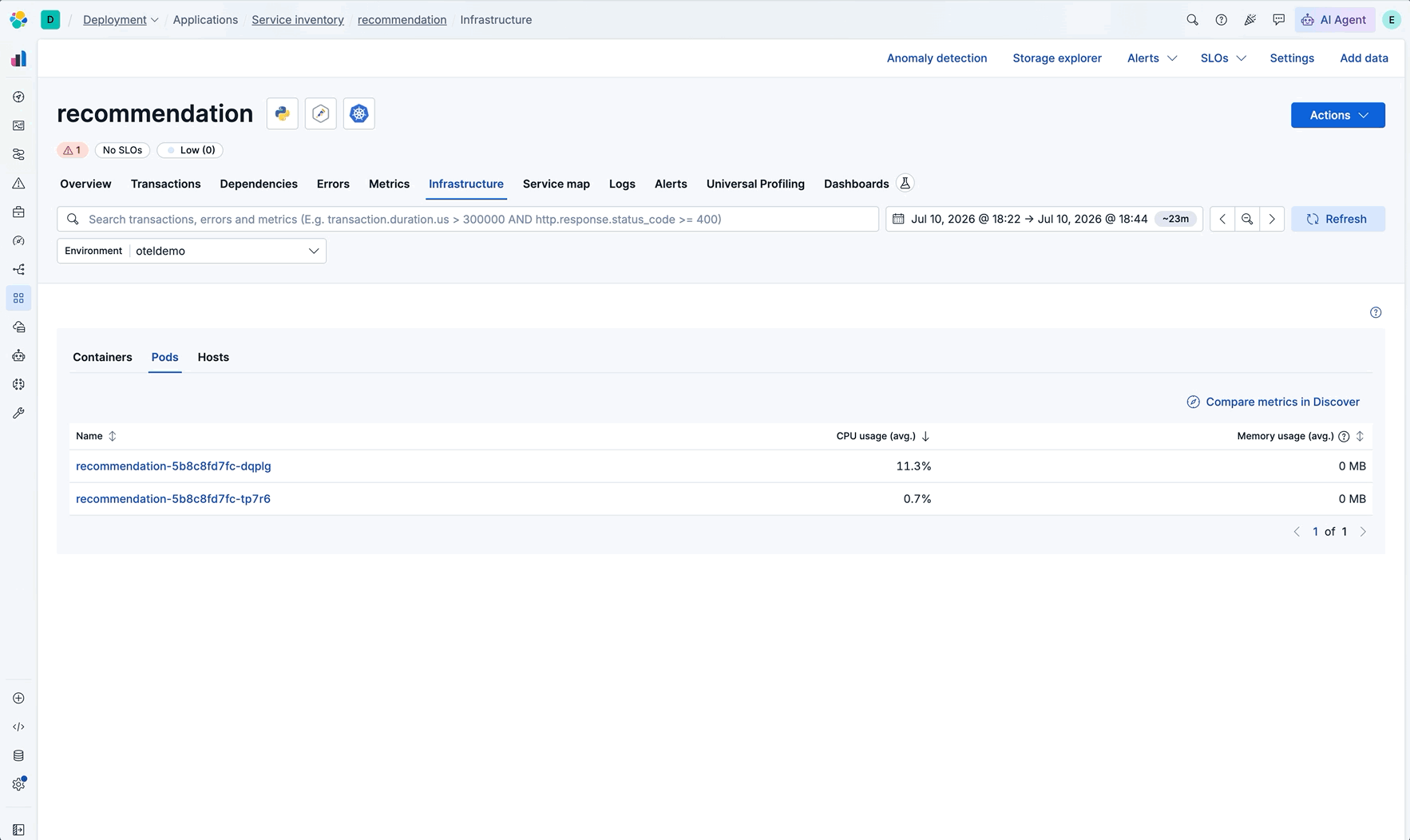The image size is (1410, 840).
Task: Switch to the Overview tab
Action: click(x=85, y=184)
